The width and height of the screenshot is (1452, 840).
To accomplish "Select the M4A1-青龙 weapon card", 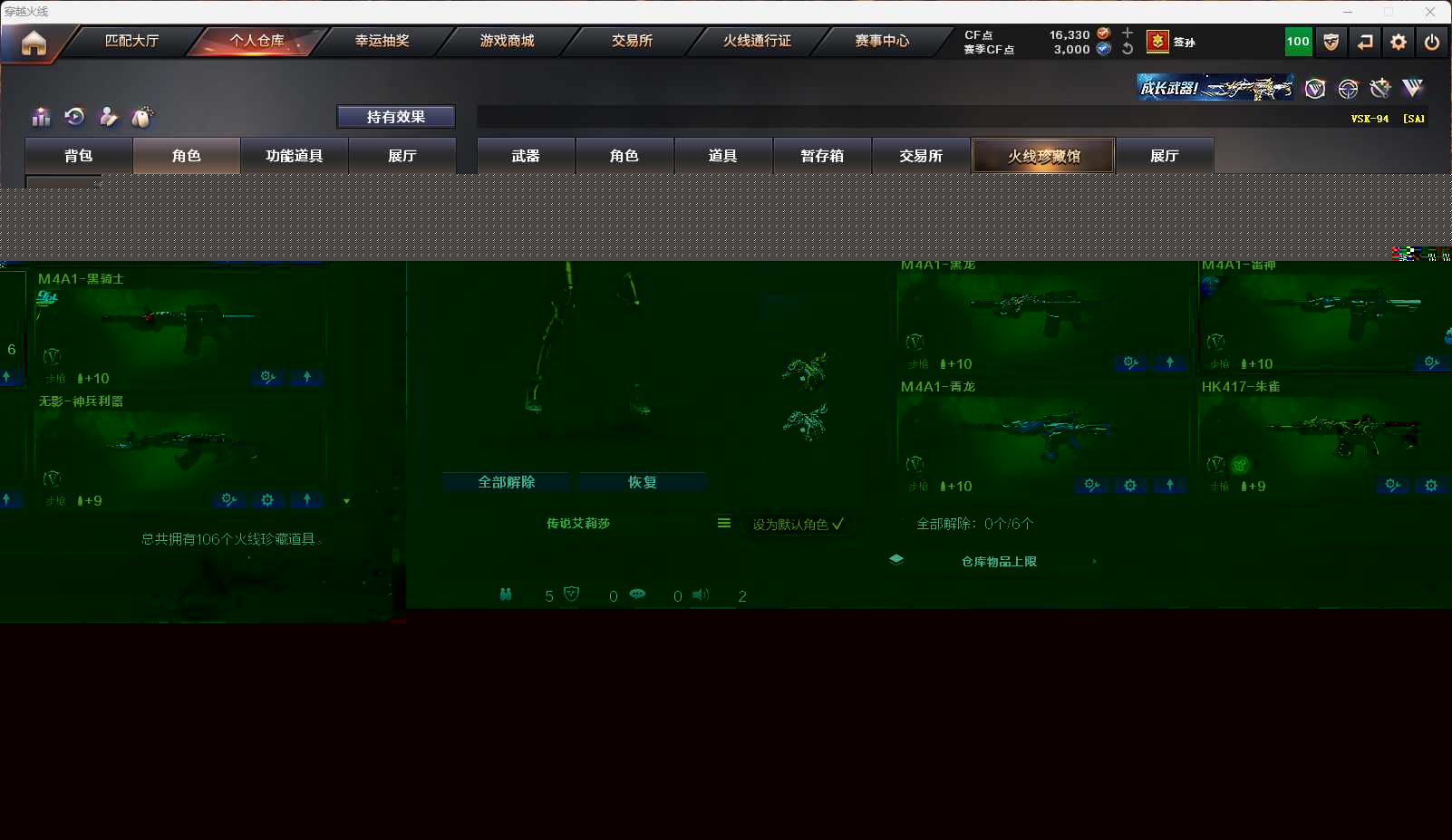I will [1044, 437].
